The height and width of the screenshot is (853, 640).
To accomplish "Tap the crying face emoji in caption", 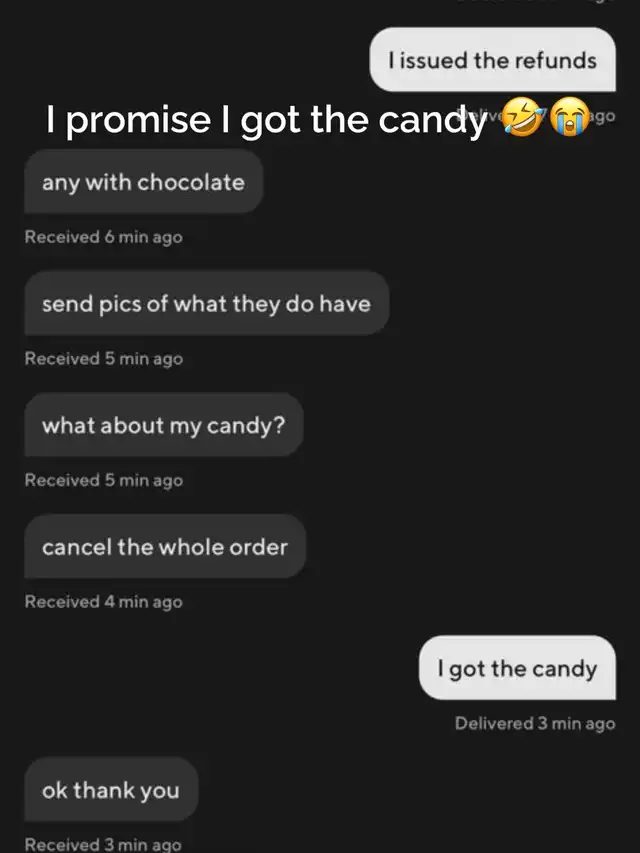I will 570,116.
